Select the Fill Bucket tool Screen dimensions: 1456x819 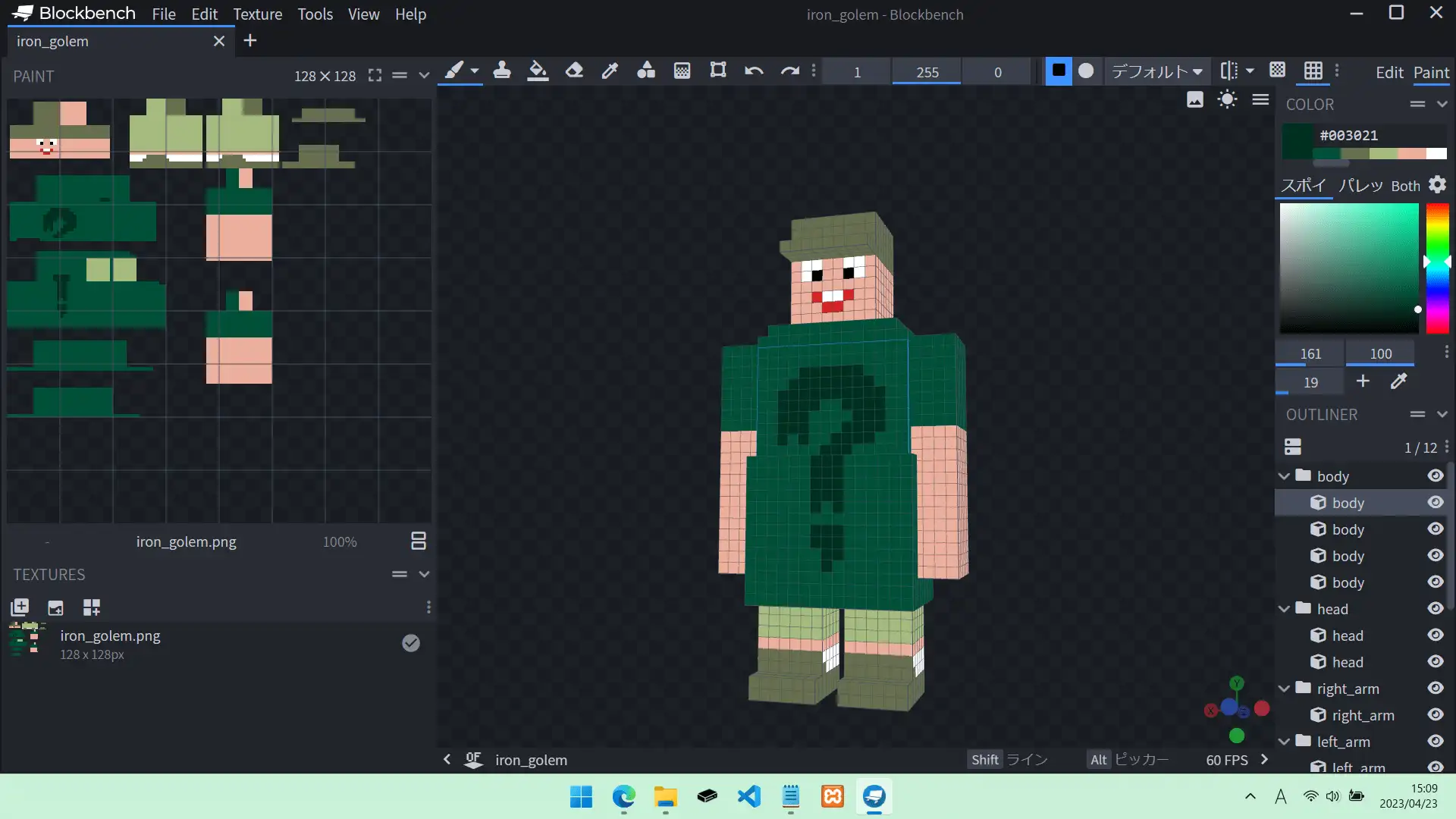[538, 71]
